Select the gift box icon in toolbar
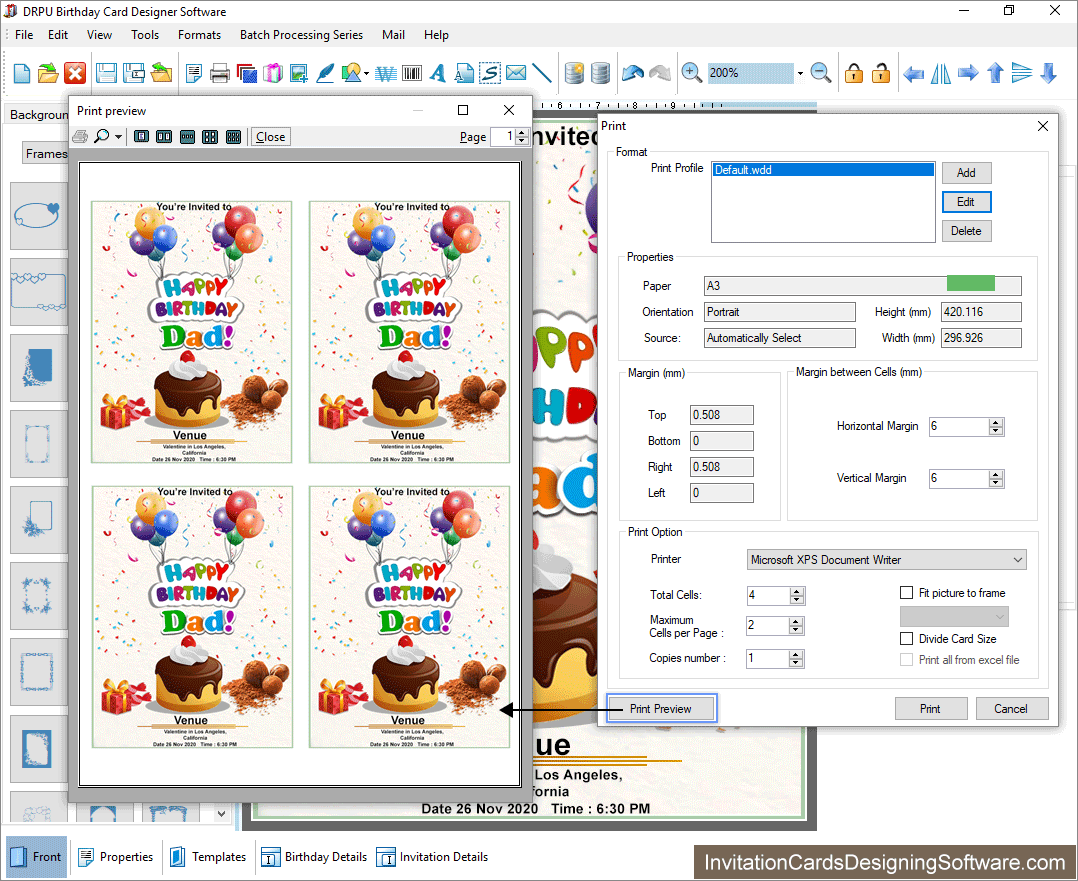Screen dimensions: 1078x881 click(x=272, y=73)
